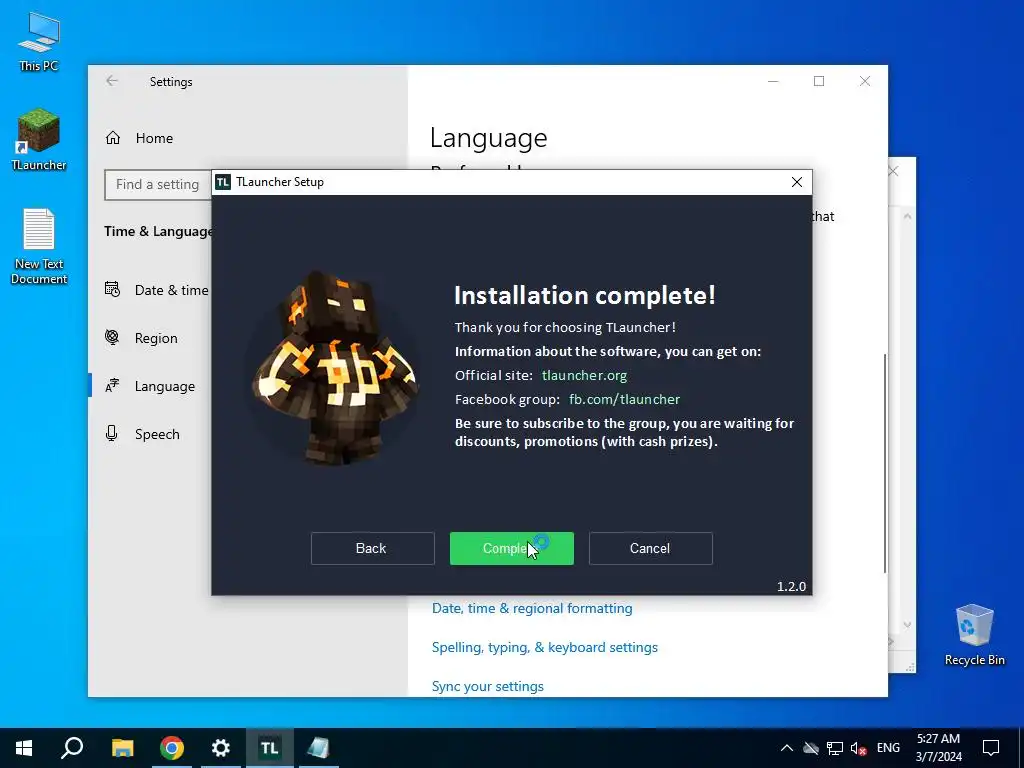Open network status tray icon

835,748
